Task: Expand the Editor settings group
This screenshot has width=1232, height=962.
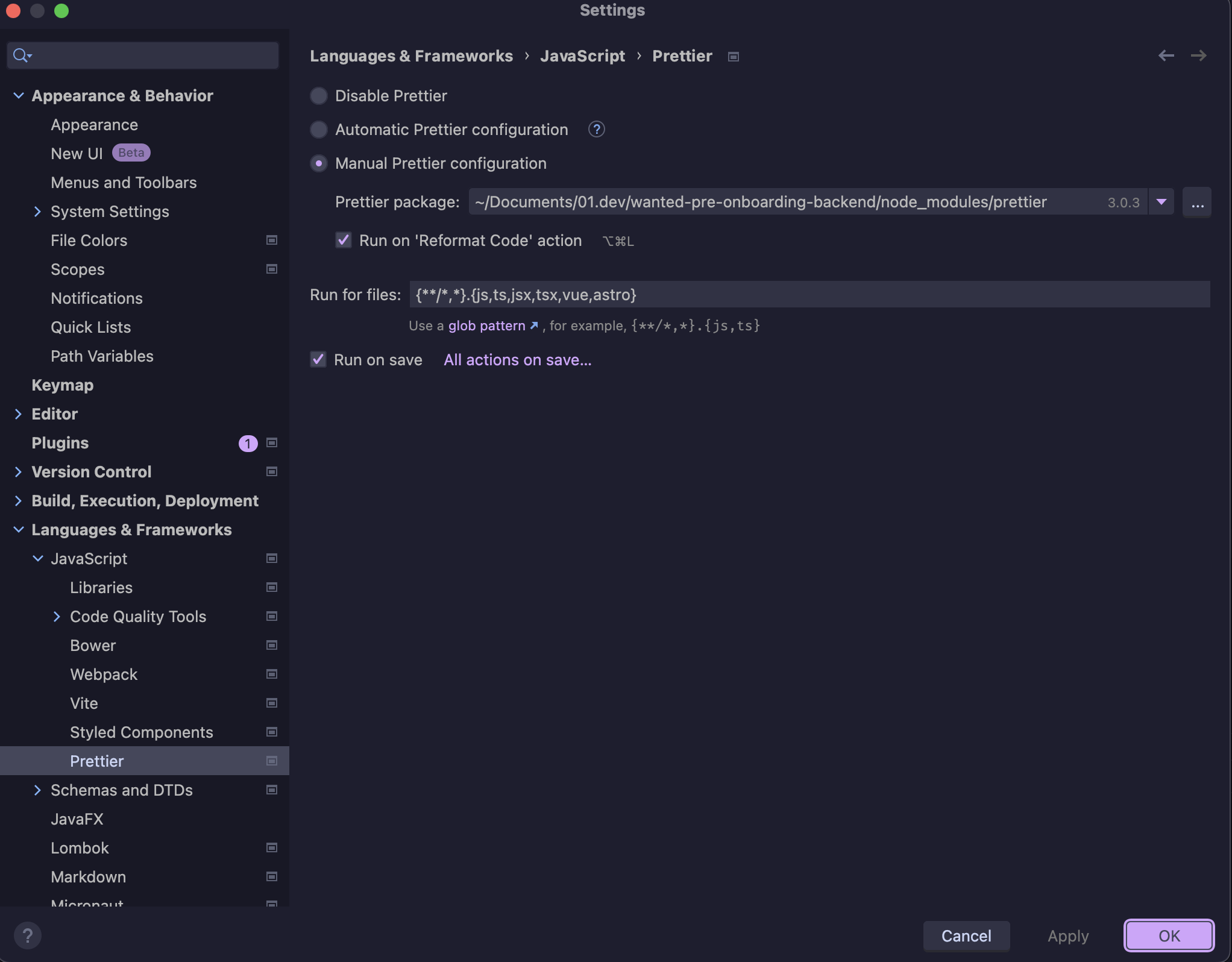Action: (x=17, y=414)
